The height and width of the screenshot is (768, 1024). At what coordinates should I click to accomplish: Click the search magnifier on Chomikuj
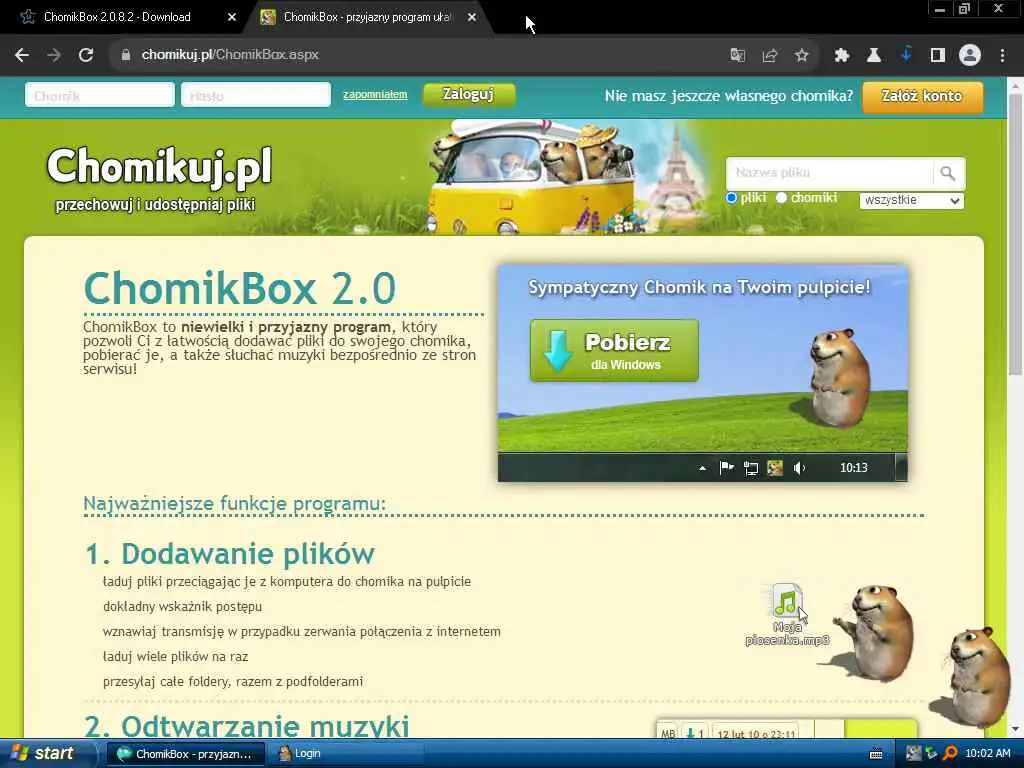(x=948, y=173)
